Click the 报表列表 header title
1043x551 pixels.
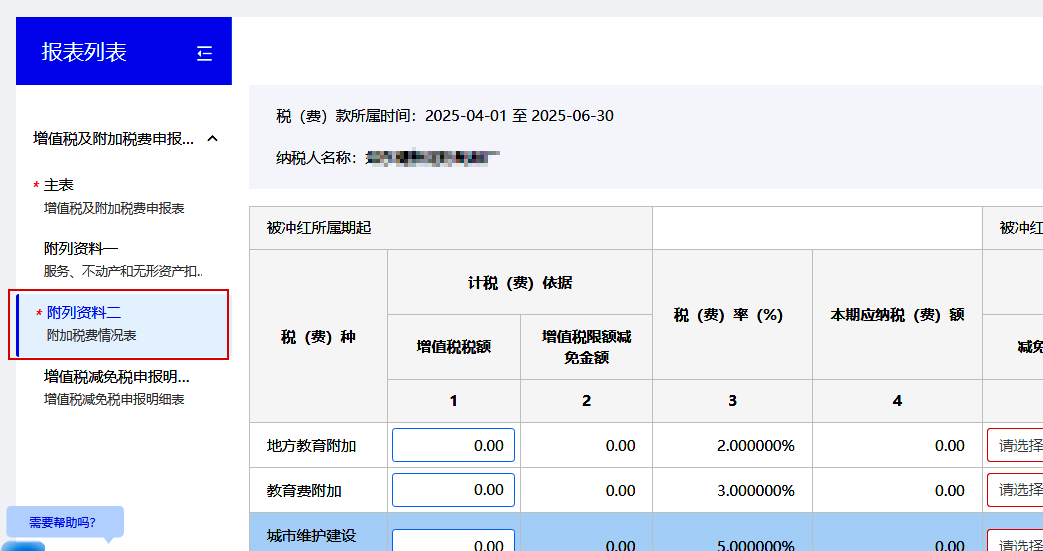coord(84,52)
